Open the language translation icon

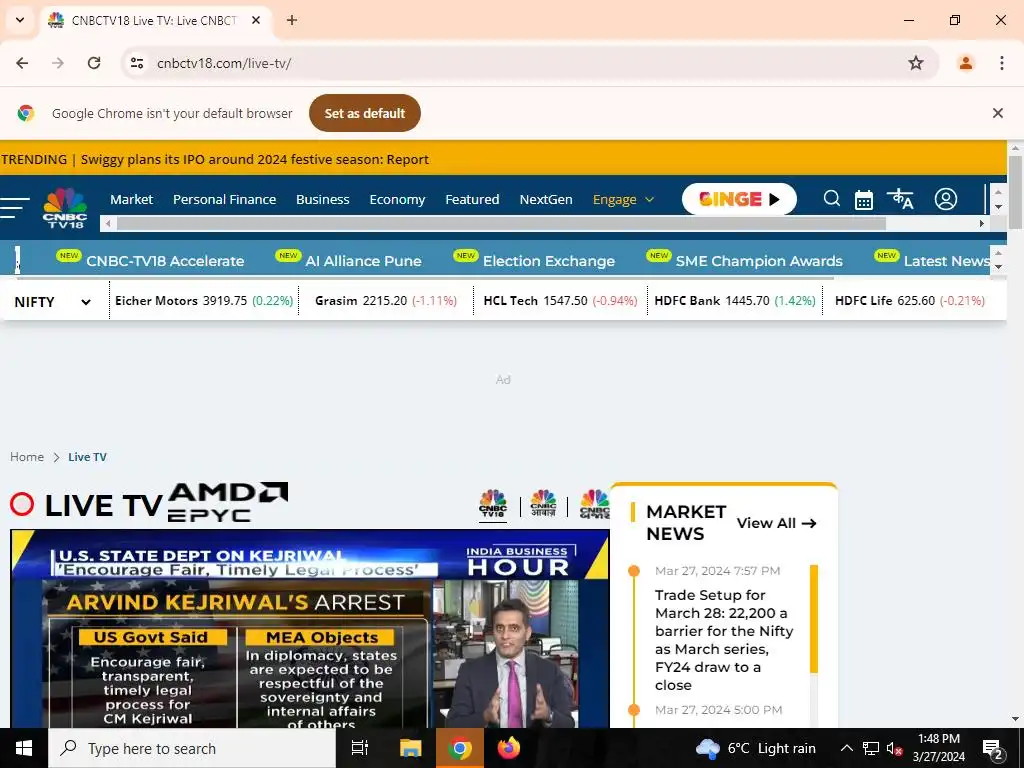point(900,199)
